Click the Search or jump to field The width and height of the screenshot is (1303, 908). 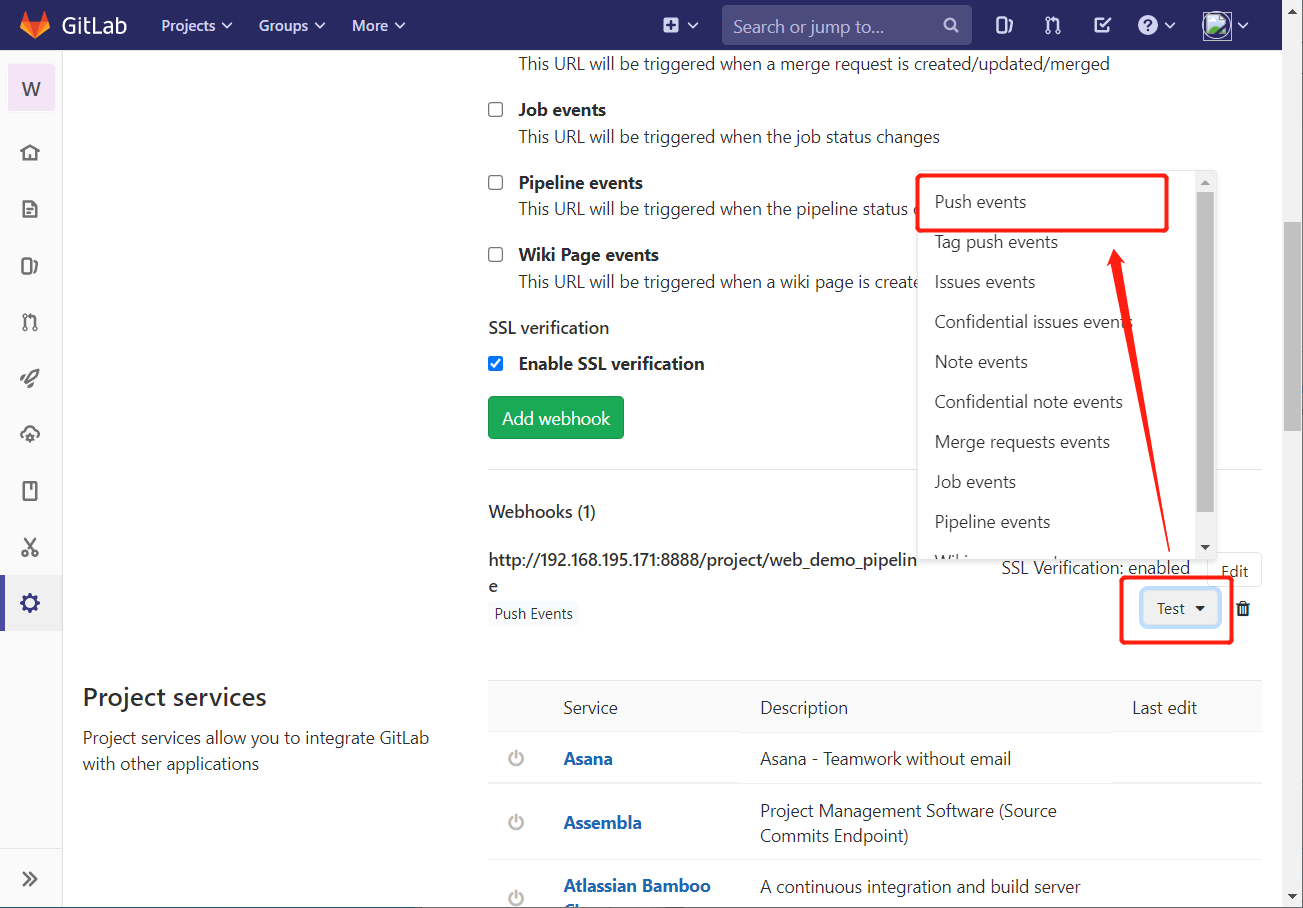click(x=847, y=26)
